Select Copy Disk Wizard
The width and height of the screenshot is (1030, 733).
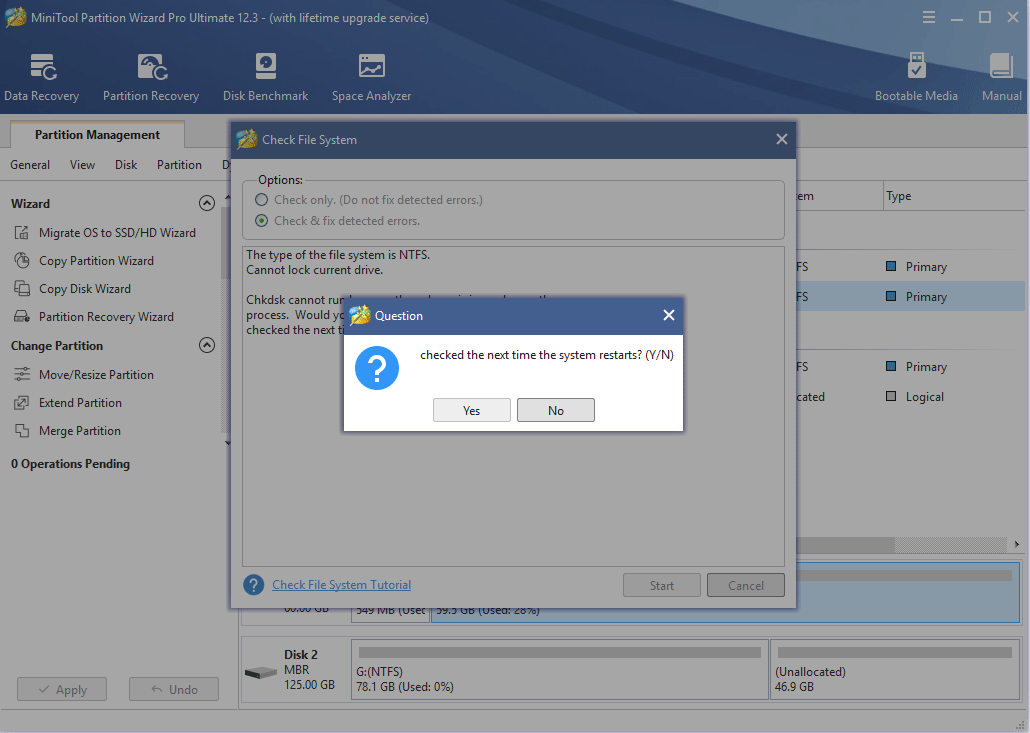pyautogui.click(x=85, y=288)
